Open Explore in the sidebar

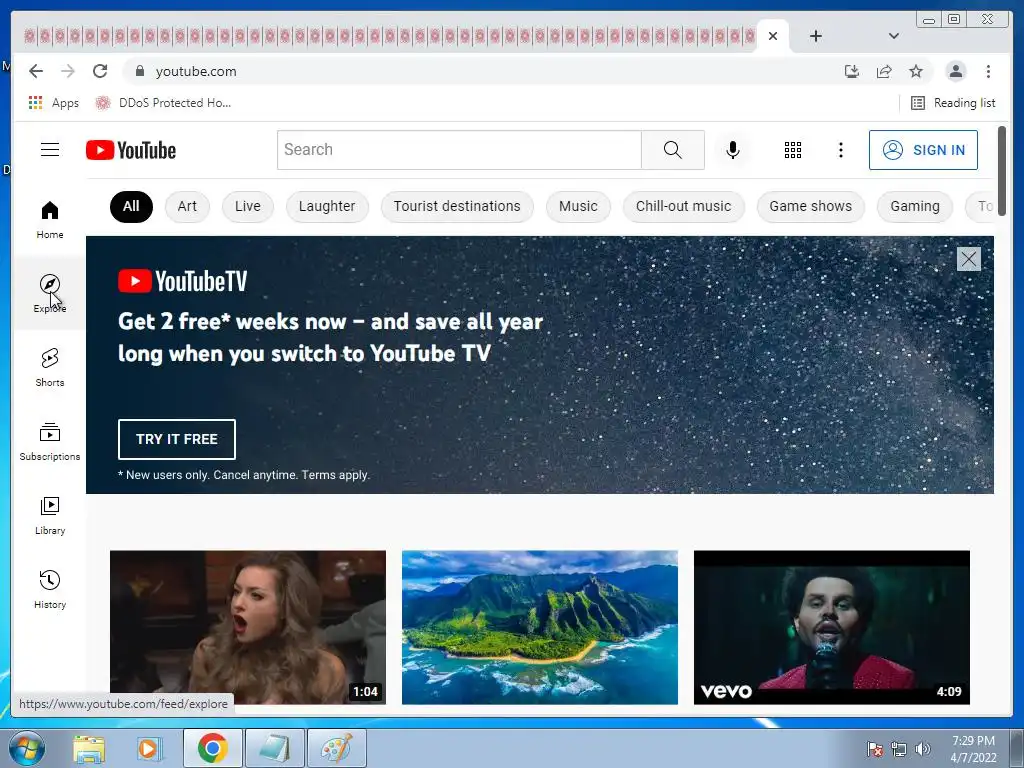point(50,293)
